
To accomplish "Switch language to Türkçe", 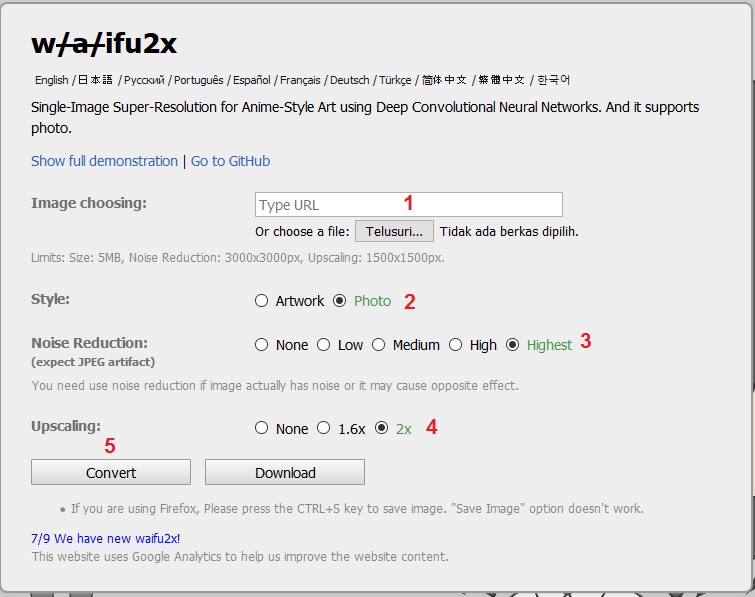I will point(395,80).
